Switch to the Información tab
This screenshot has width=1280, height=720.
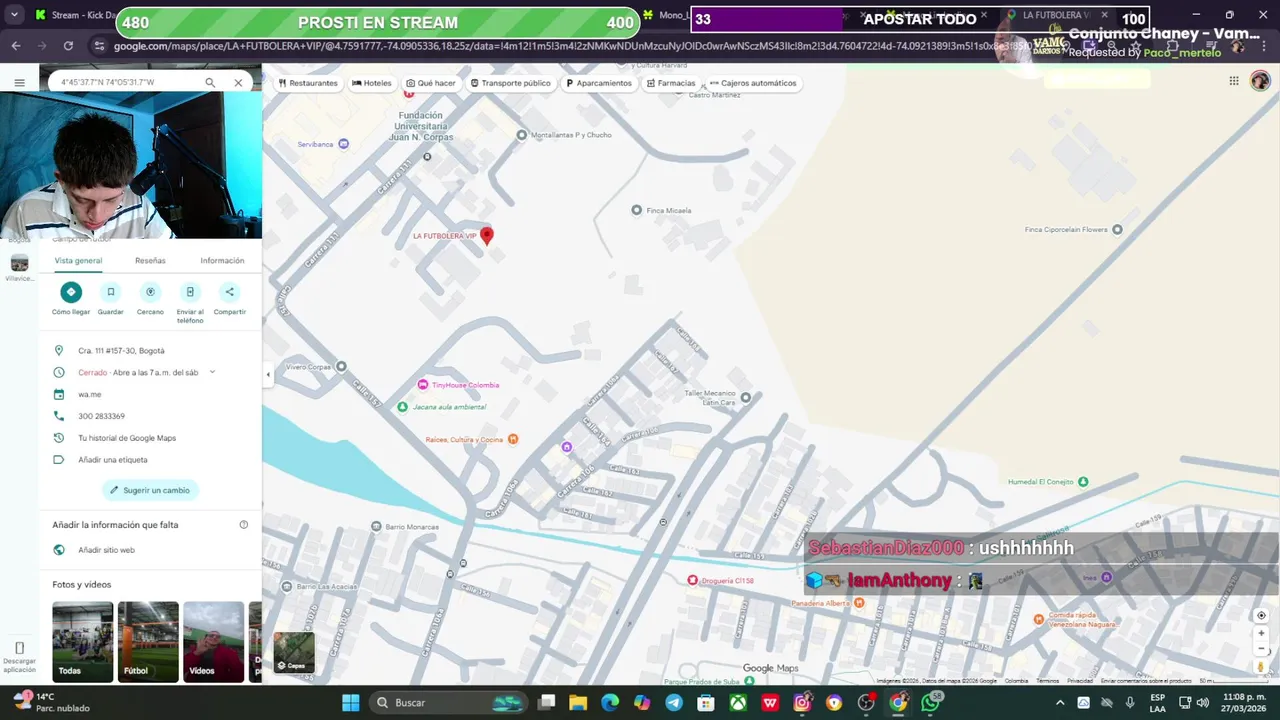pyautogui.click(x=222, y=260)
